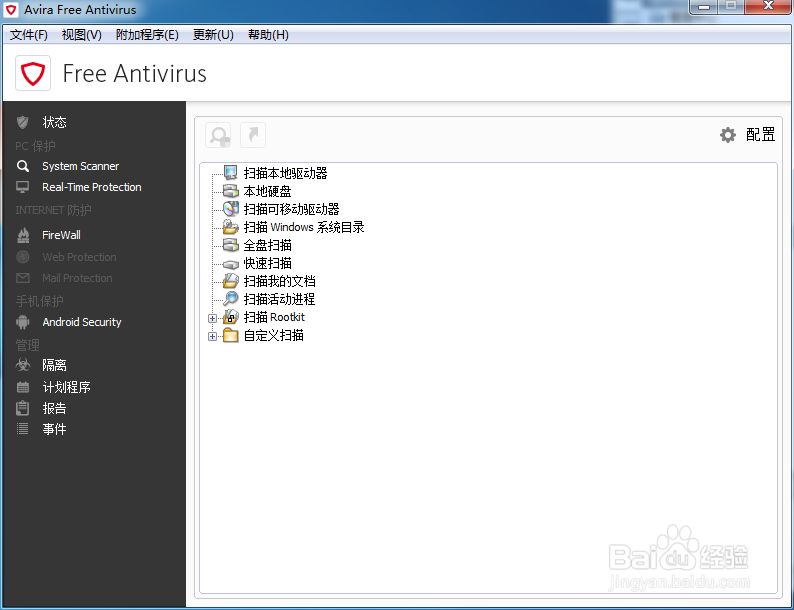This screenshot has height=610, width=794.
Task: Click the 扫描可移动驱动器 disc icon
Action: pyautogui.click(x=230, y=209)
